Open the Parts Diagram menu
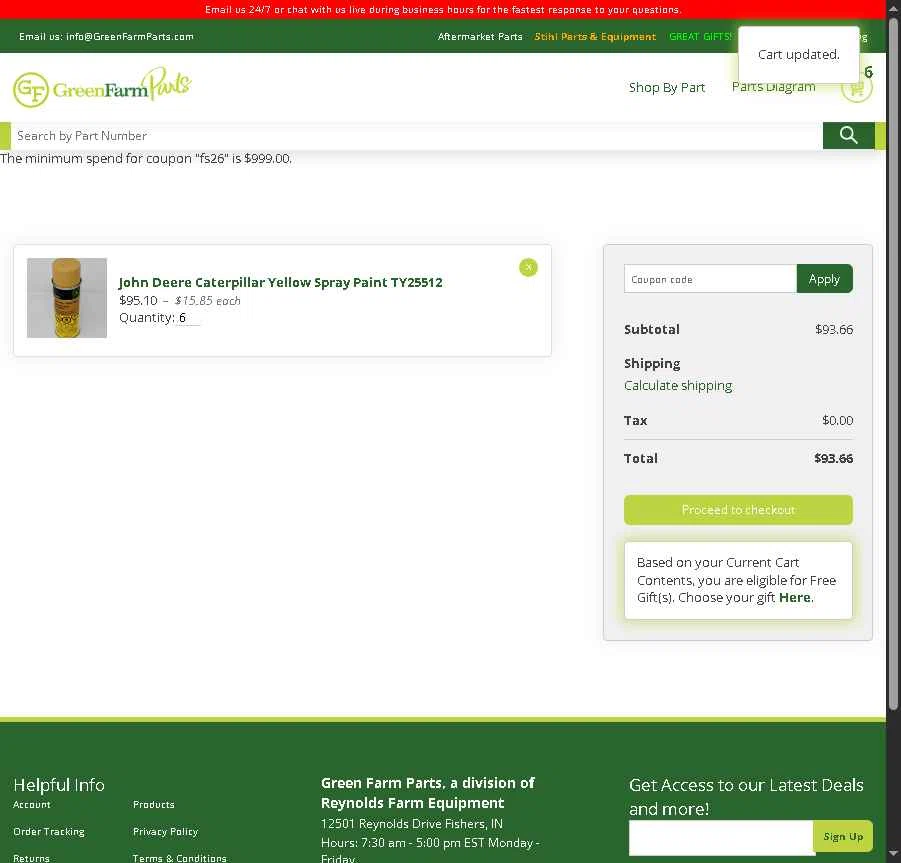 tap(773, 87)
